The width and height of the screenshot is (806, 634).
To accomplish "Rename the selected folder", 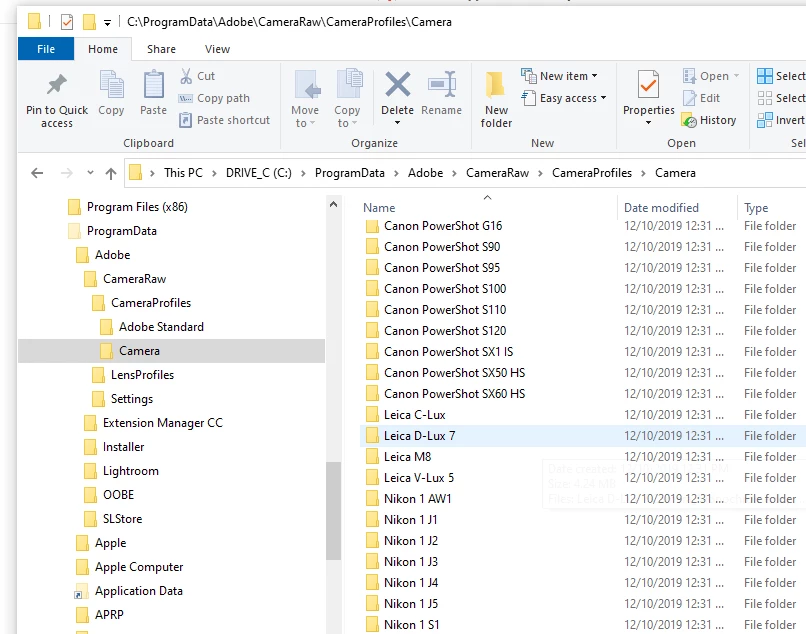I will point(442,93).
